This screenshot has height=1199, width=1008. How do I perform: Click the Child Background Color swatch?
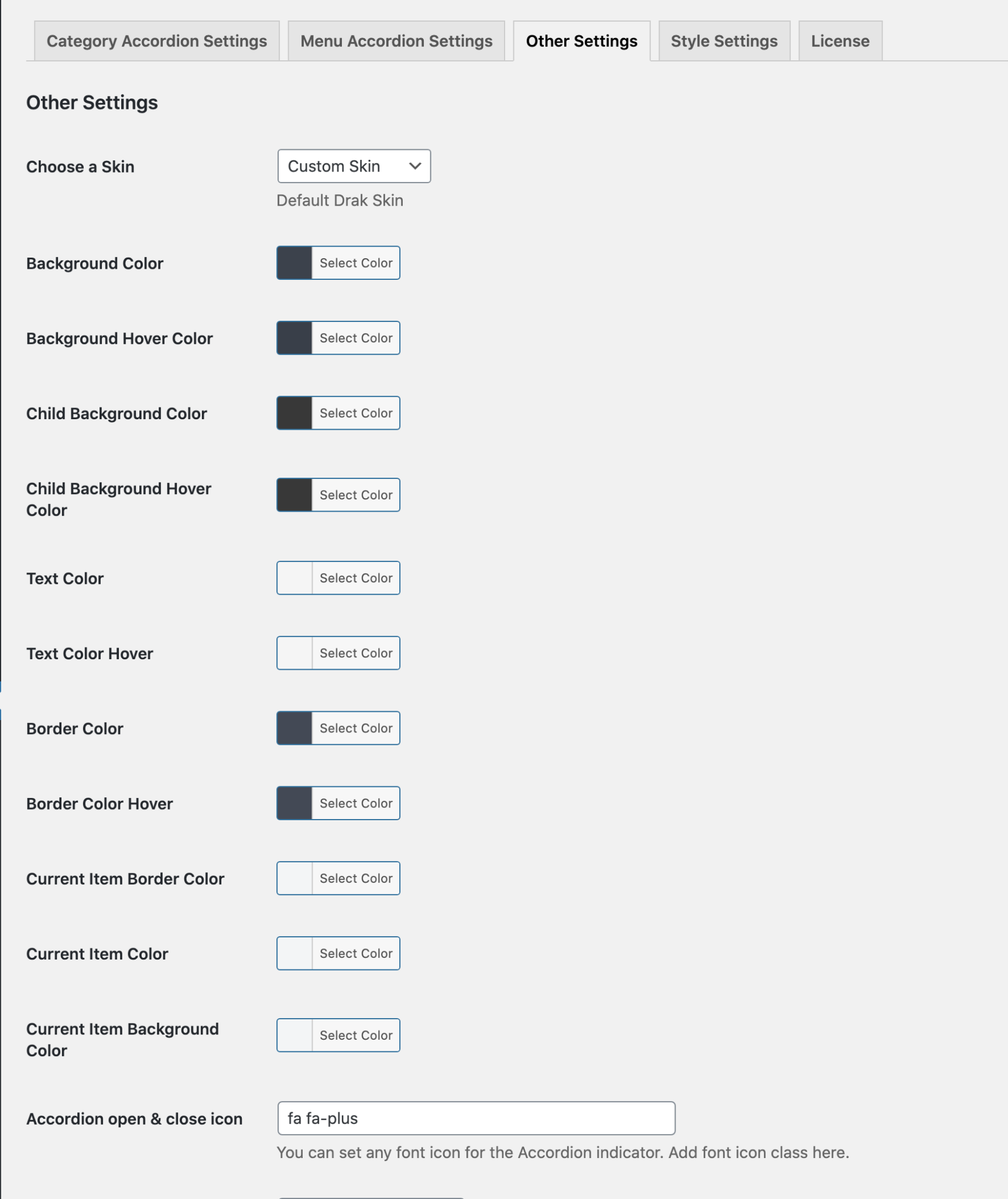pos(293,413)
